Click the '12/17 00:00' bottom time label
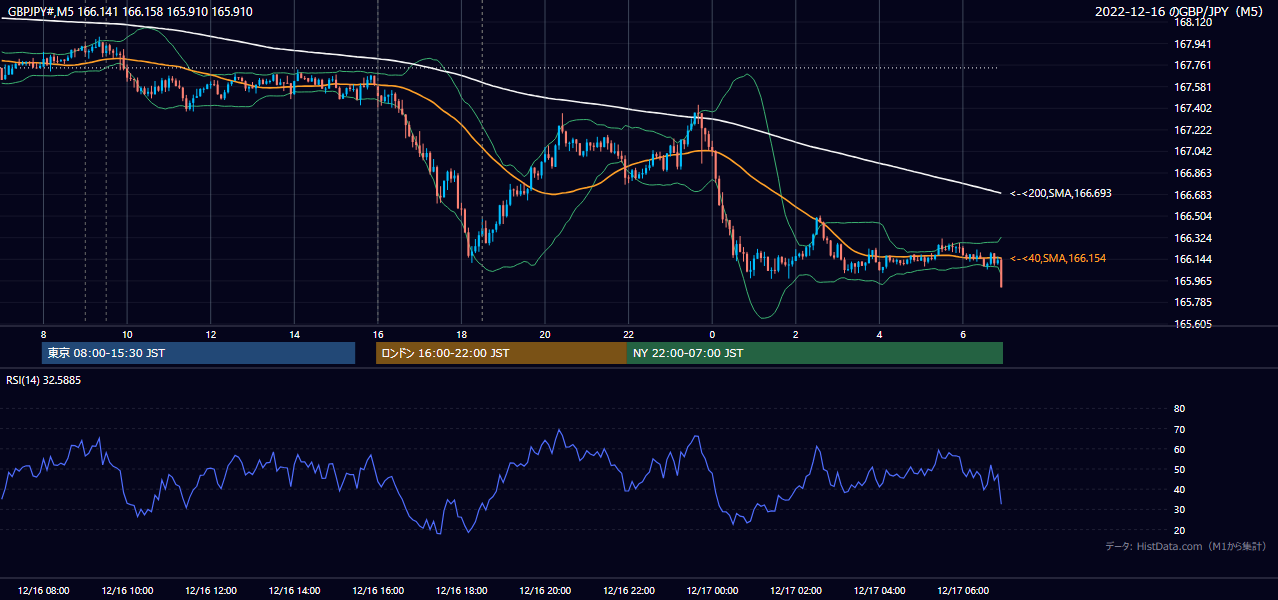Screen dimensions: 1278x600 click(712, 591)
